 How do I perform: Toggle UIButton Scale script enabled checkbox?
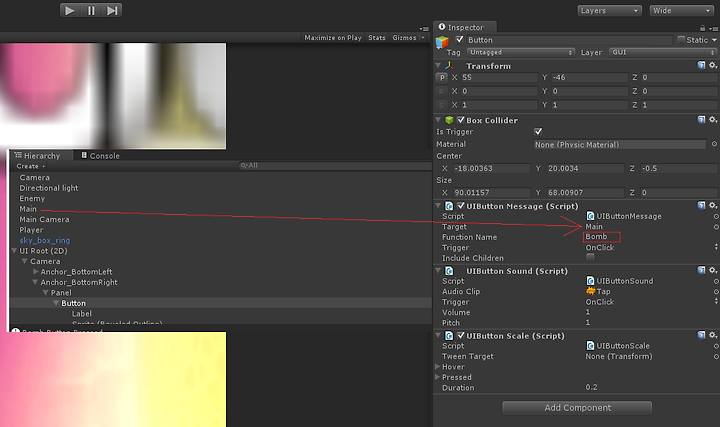tap(461, 335)
